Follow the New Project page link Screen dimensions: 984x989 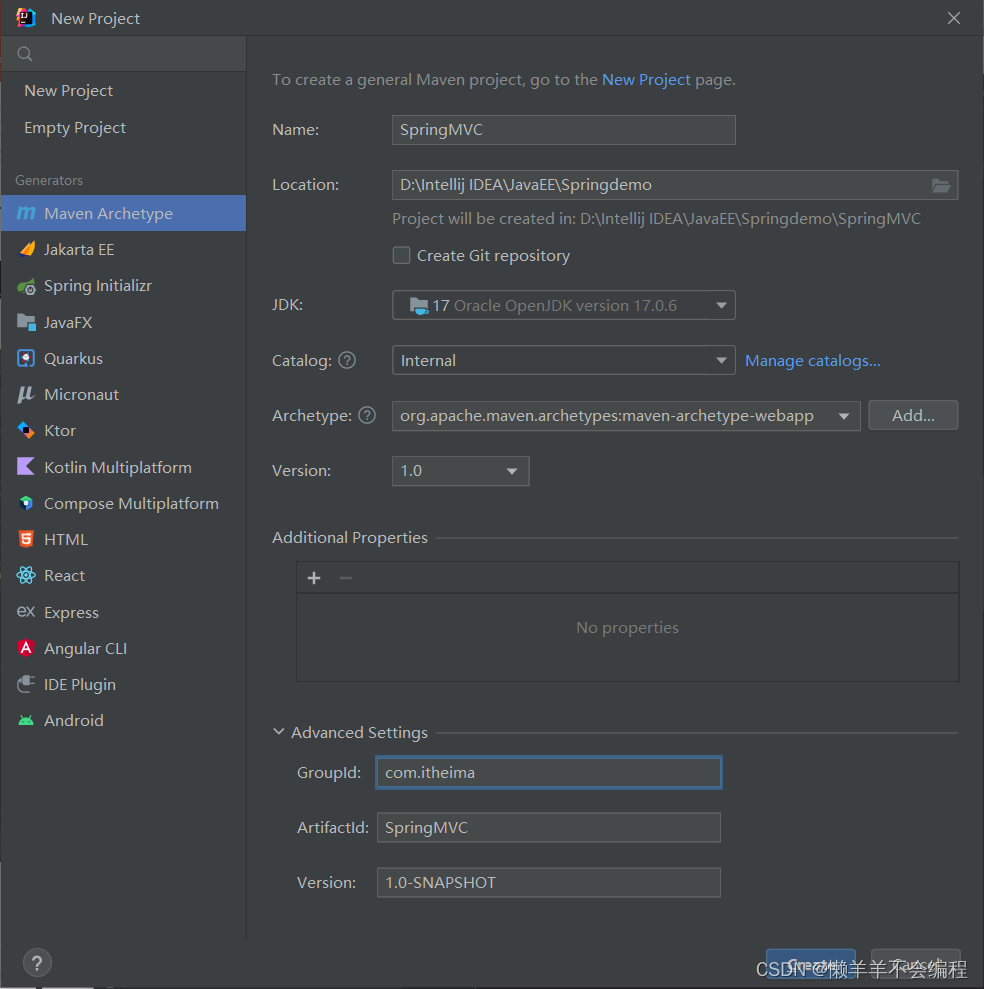click(x=646, y=79)
